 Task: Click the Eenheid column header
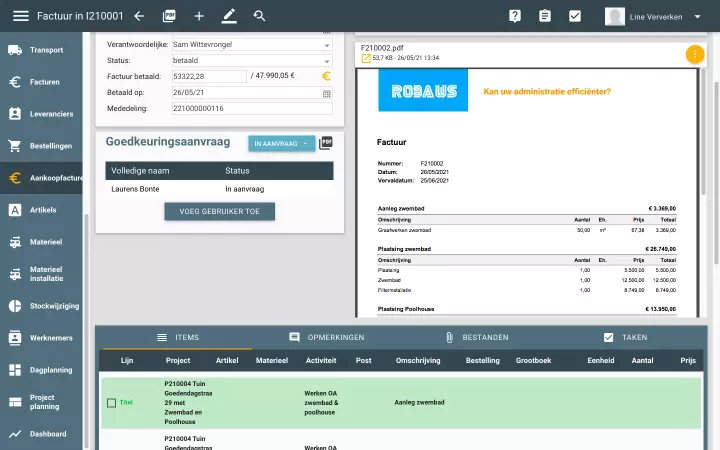[601, 360]
